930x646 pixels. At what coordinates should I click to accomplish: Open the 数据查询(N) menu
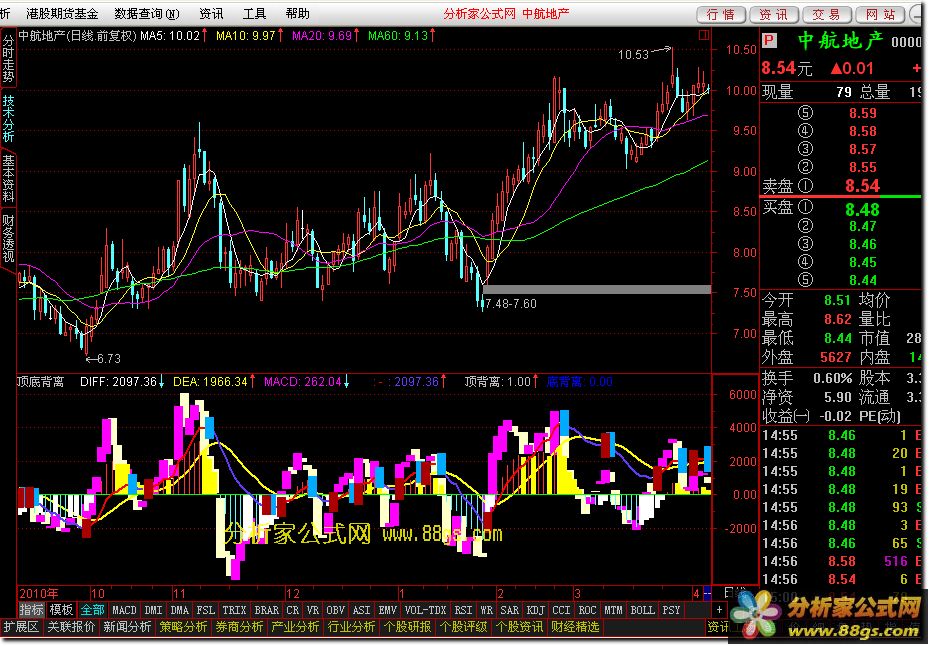147,13
